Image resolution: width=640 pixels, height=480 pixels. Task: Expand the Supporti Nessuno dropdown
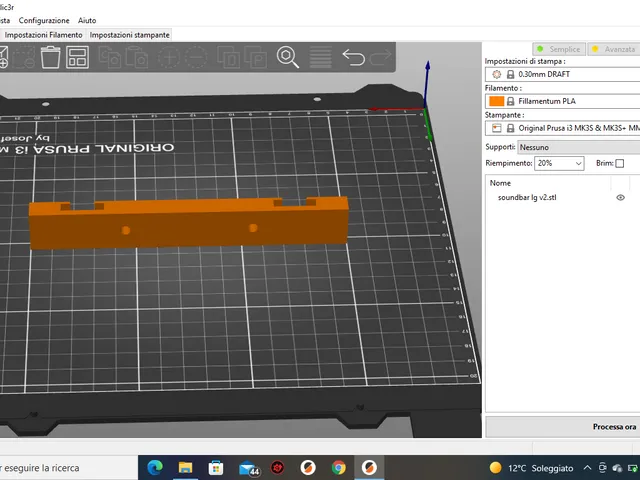579,147
